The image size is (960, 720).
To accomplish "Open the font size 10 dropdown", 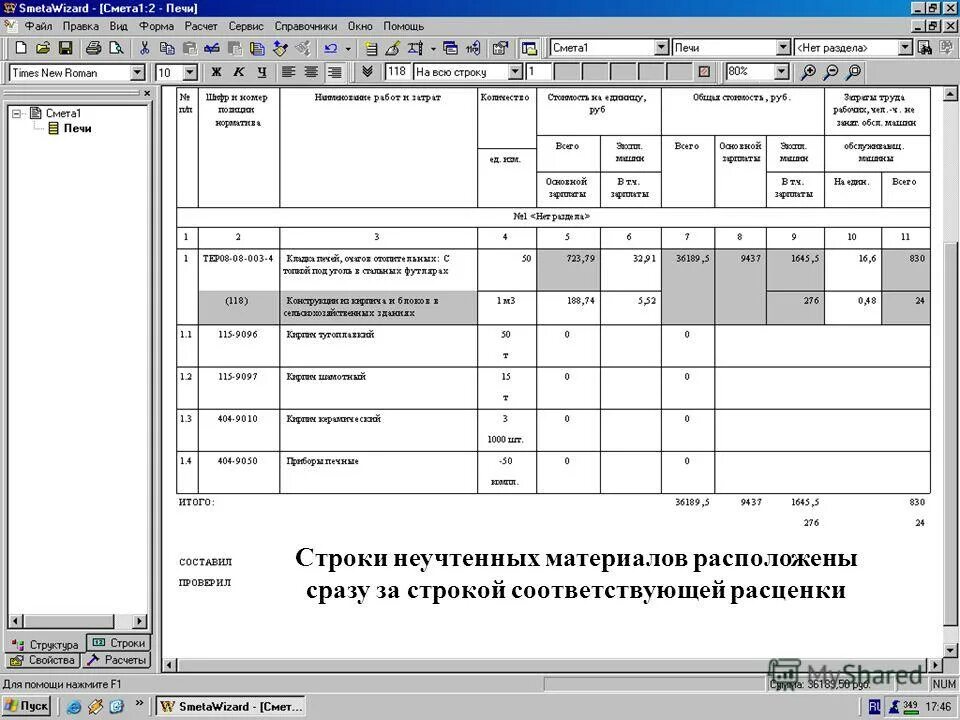I will (190, 72).
